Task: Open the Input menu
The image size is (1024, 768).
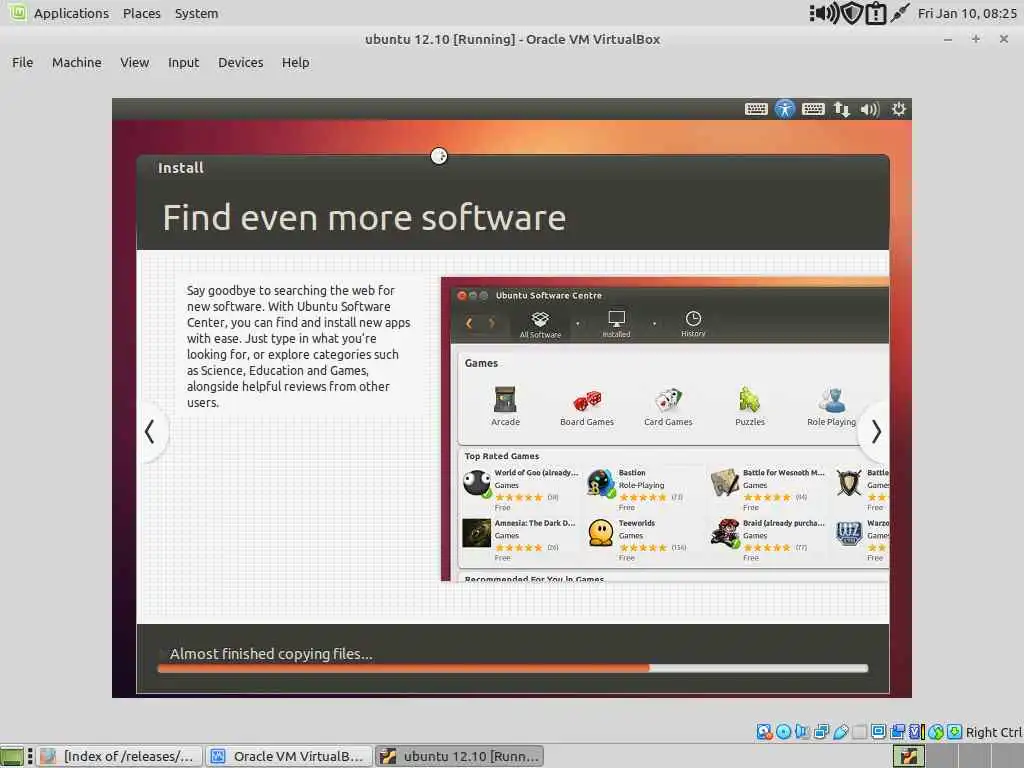Action: (x=183, y=63)
